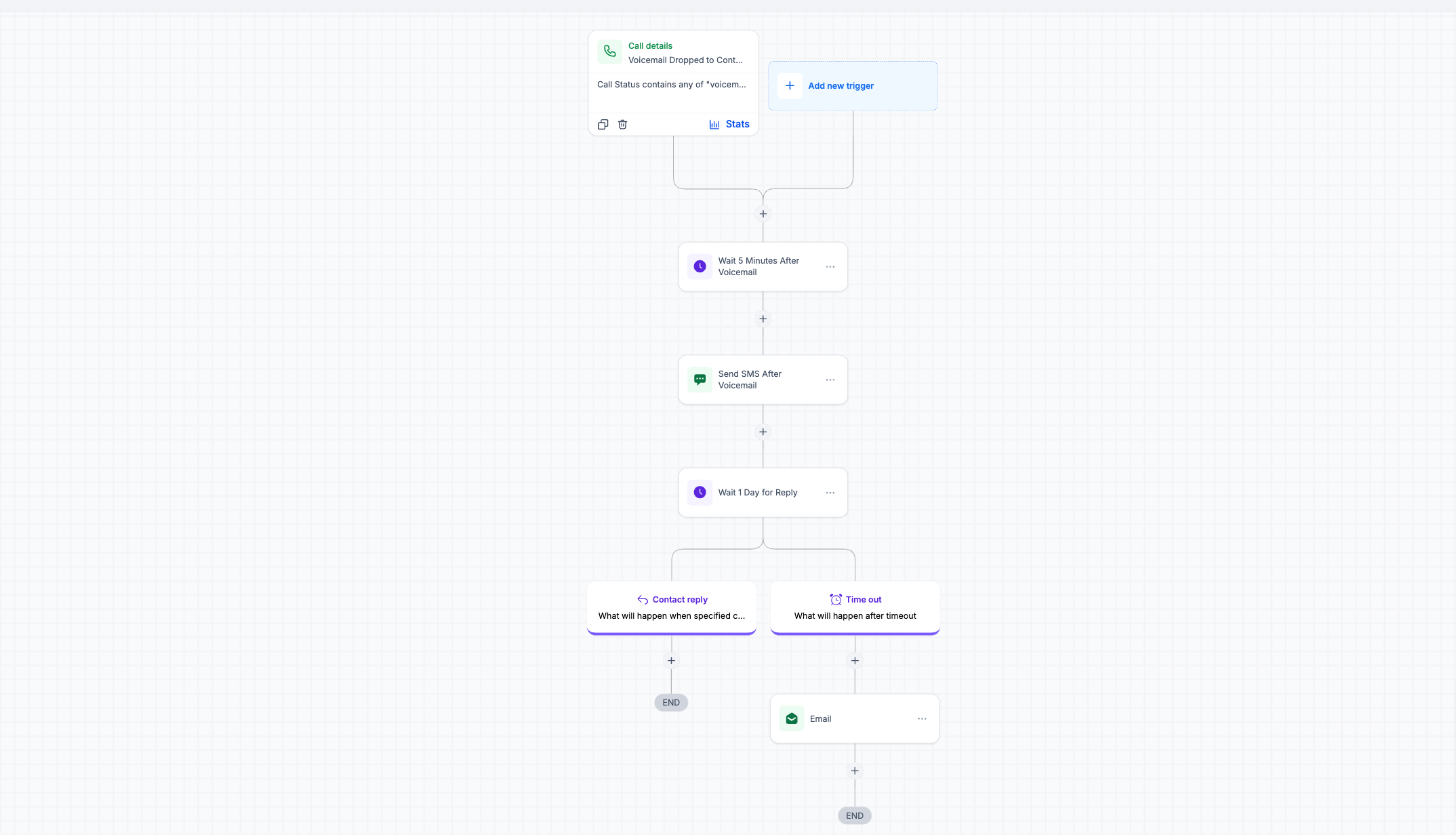Screen dimensions: 1456x835
Task: Click the green phone icon on Call details trigger
Action: [610, 52]
